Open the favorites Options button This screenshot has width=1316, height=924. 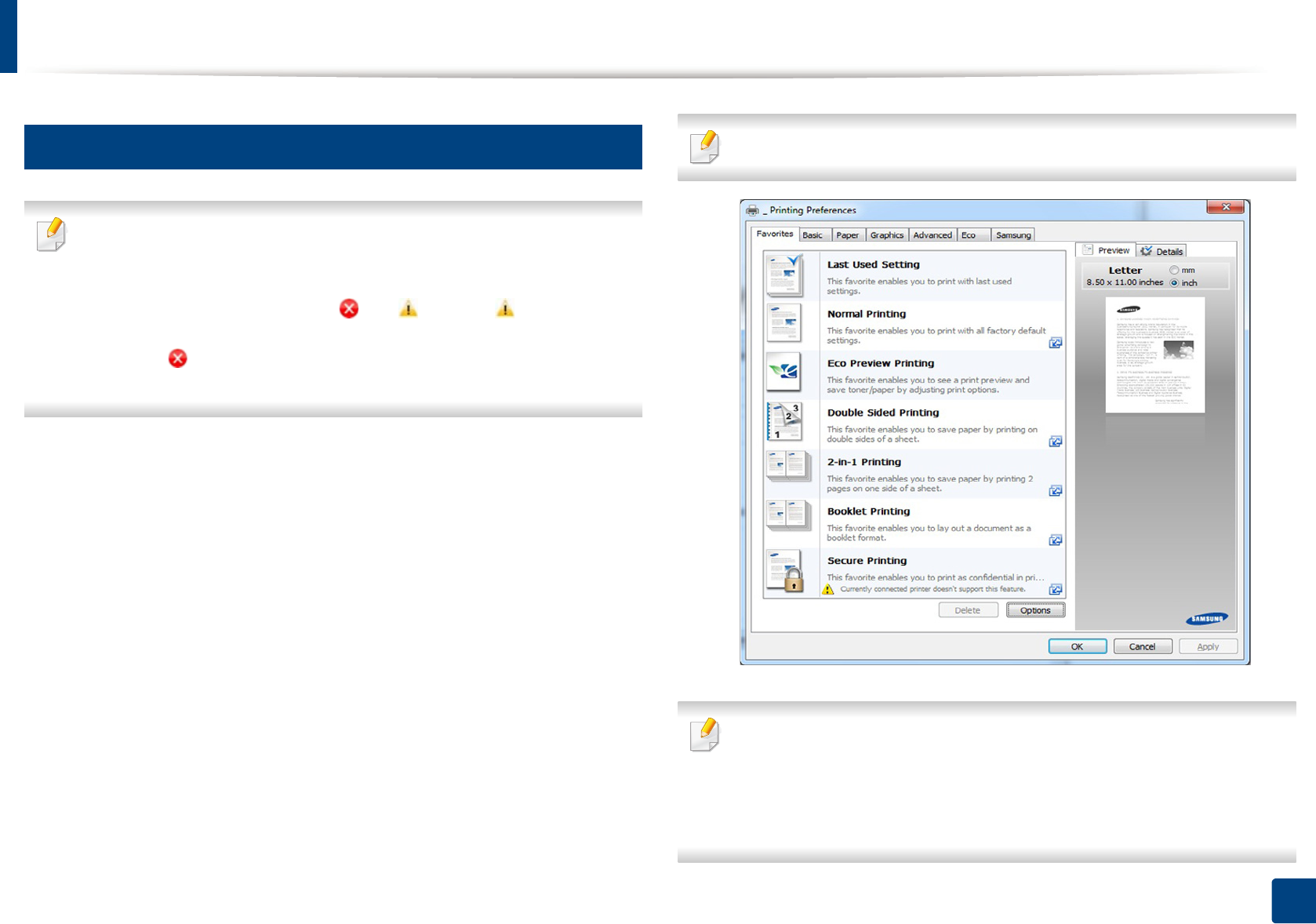pos(1035,610)
